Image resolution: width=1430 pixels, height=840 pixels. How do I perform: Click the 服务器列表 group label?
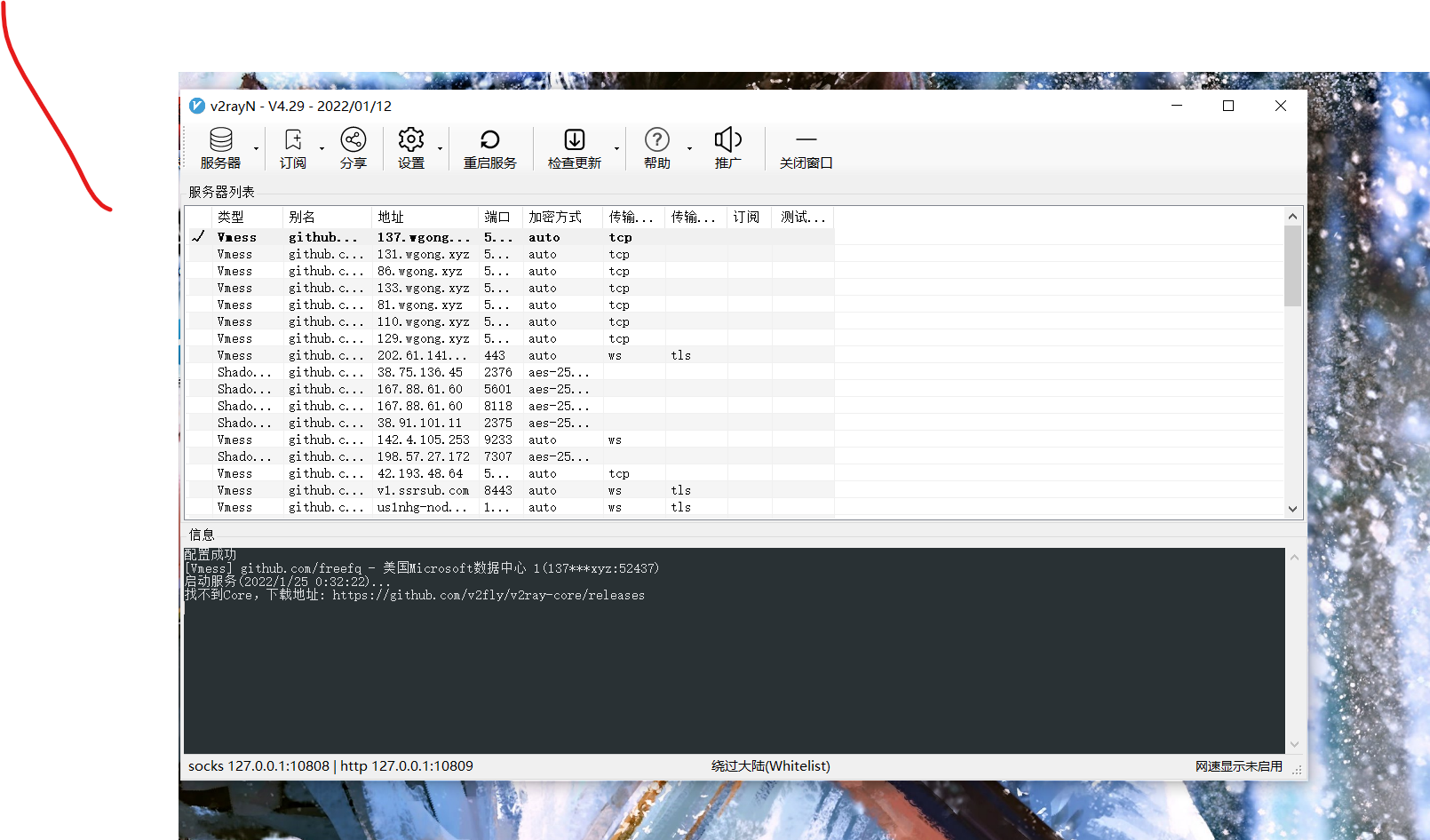[x=221, y=192]
